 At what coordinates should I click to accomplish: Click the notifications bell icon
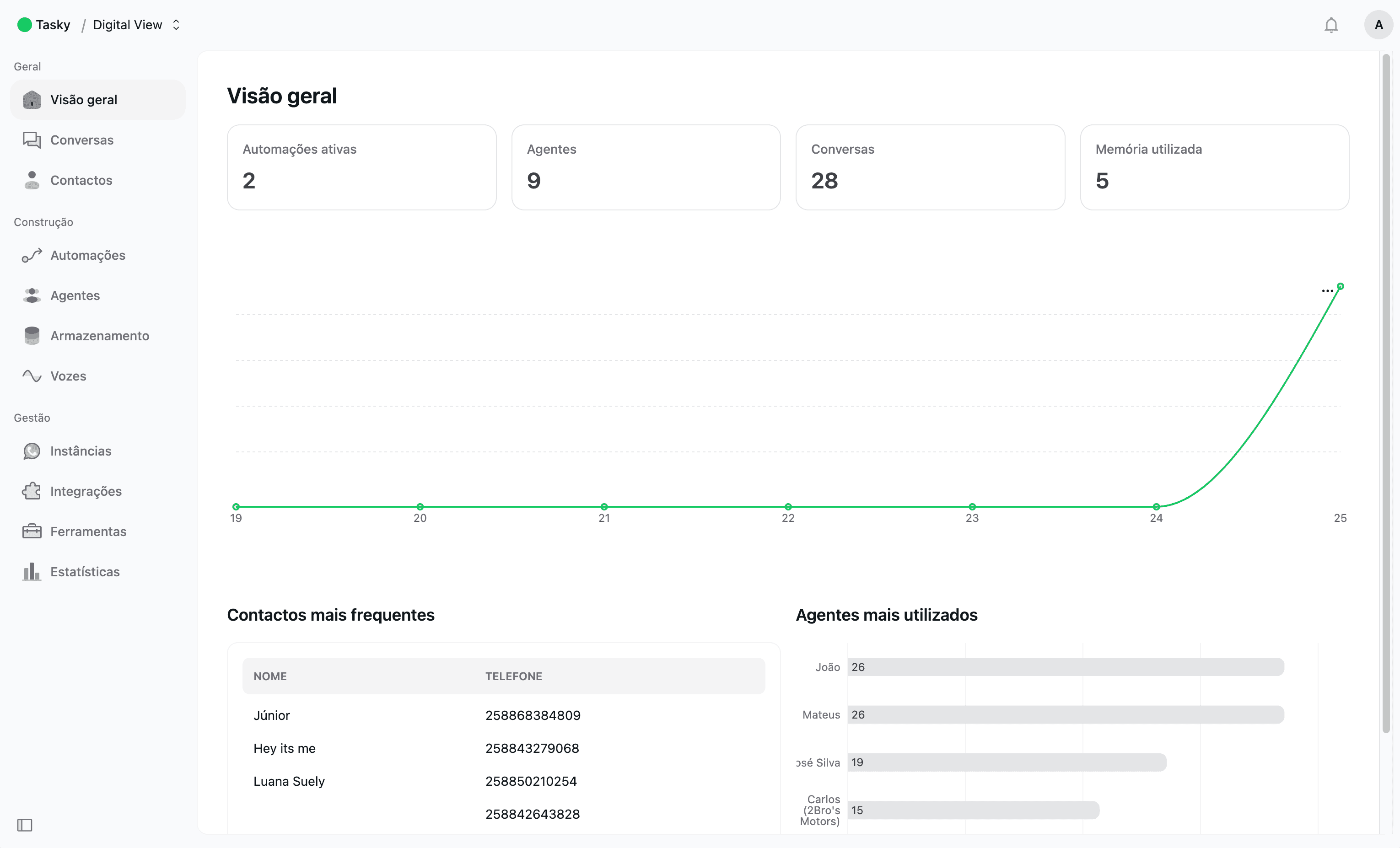pyautogui.click(x=1330, y=25)
